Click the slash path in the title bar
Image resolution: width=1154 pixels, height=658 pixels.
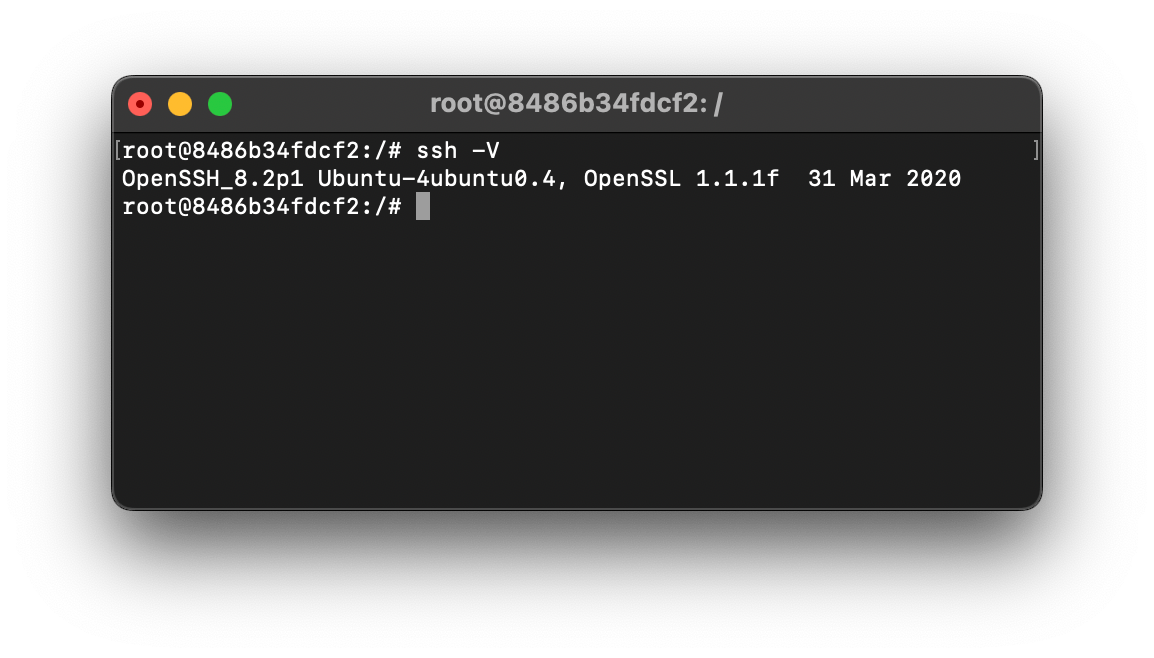point(716,102)
